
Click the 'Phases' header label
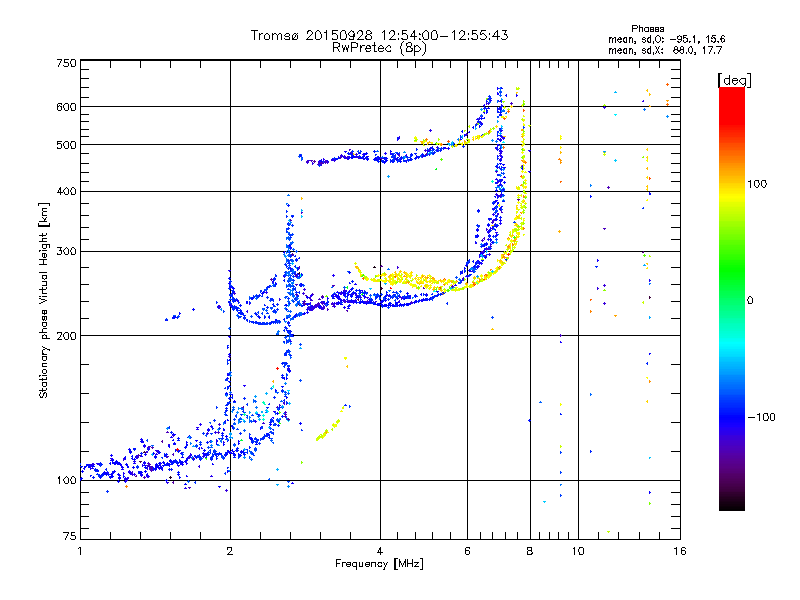click(x=647, y=29)
